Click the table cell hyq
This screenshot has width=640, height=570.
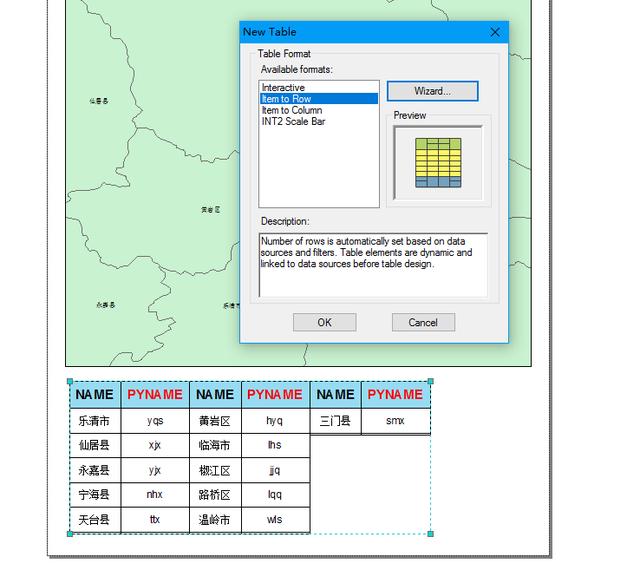[x=275, y=421]
